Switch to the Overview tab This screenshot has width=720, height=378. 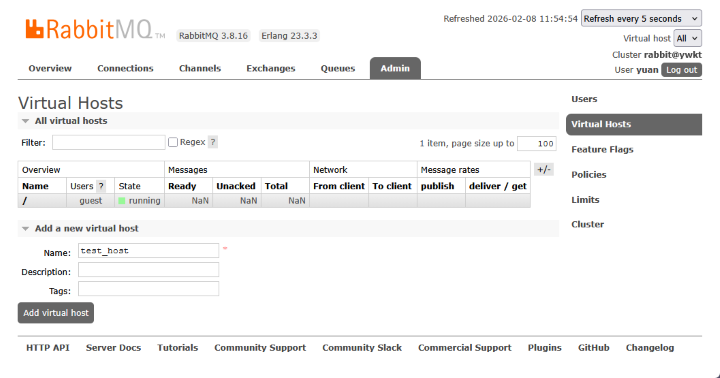[50, 68]
